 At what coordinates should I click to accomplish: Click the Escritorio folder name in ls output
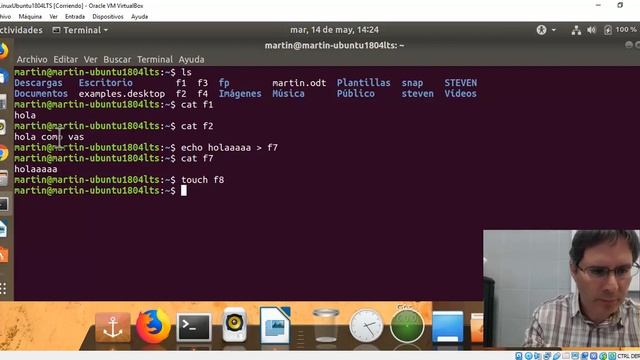pyautogui.click(x=106, y=83)
